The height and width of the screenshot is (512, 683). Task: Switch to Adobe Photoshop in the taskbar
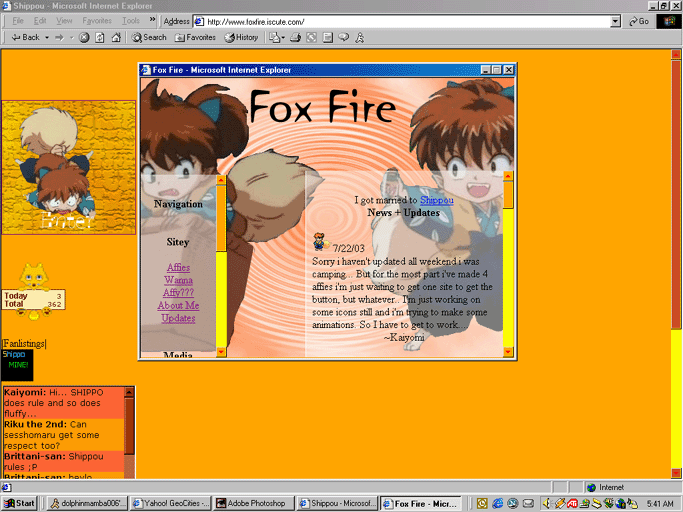point(254,504)
